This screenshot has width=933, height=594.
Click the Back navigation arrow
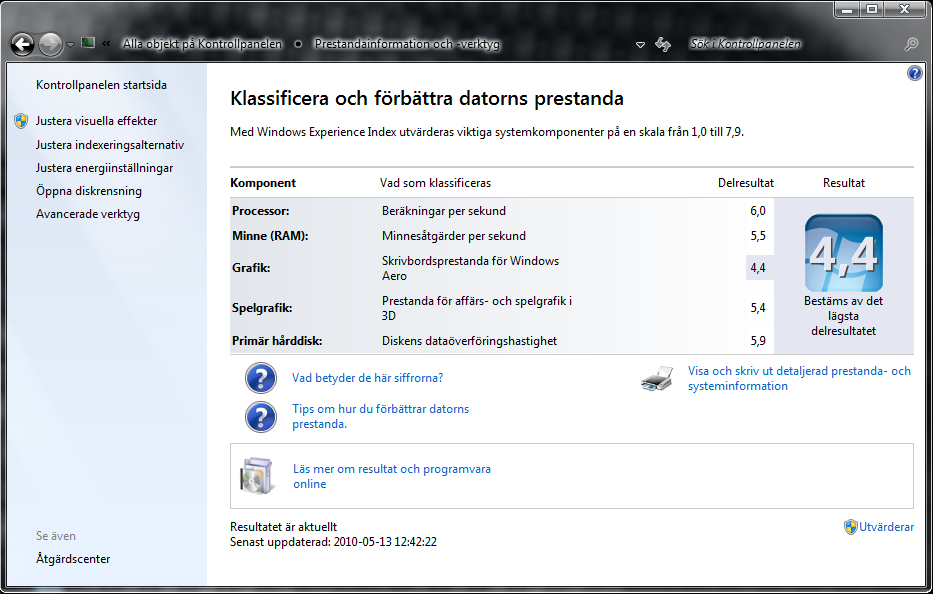tap(23, 44)
